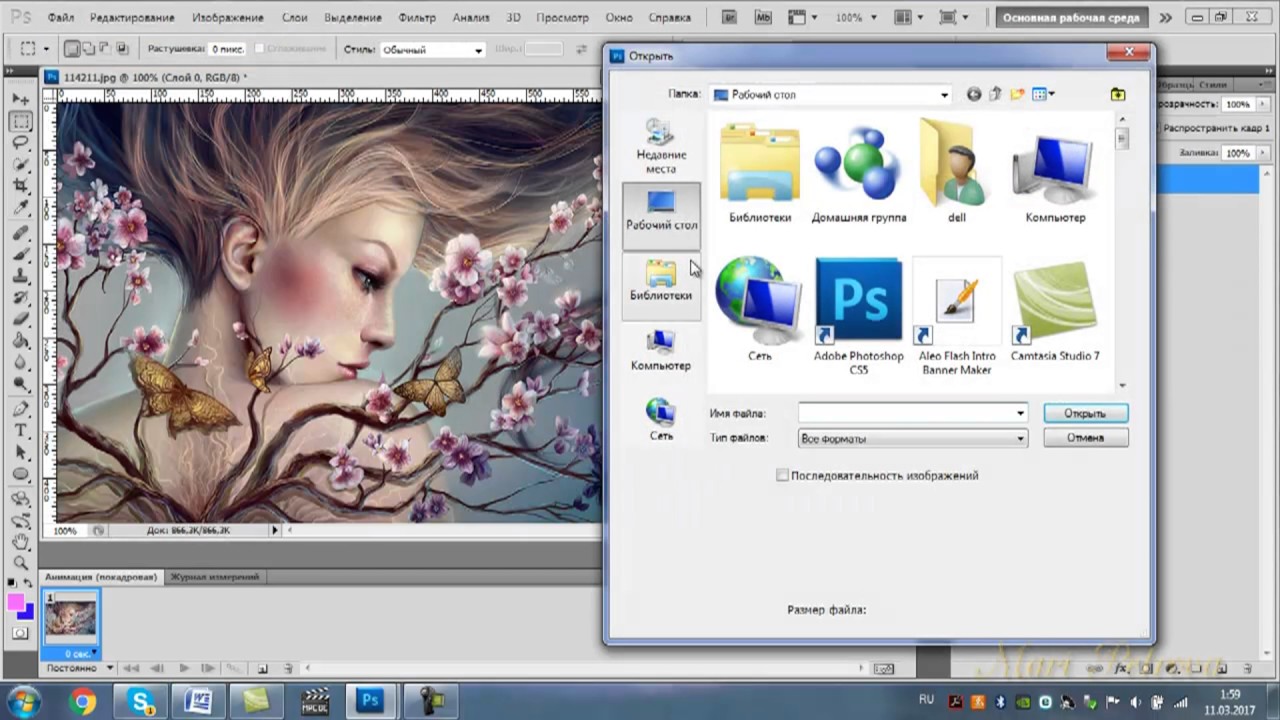Select the Move tool in Photoshop toolbar

20,100
